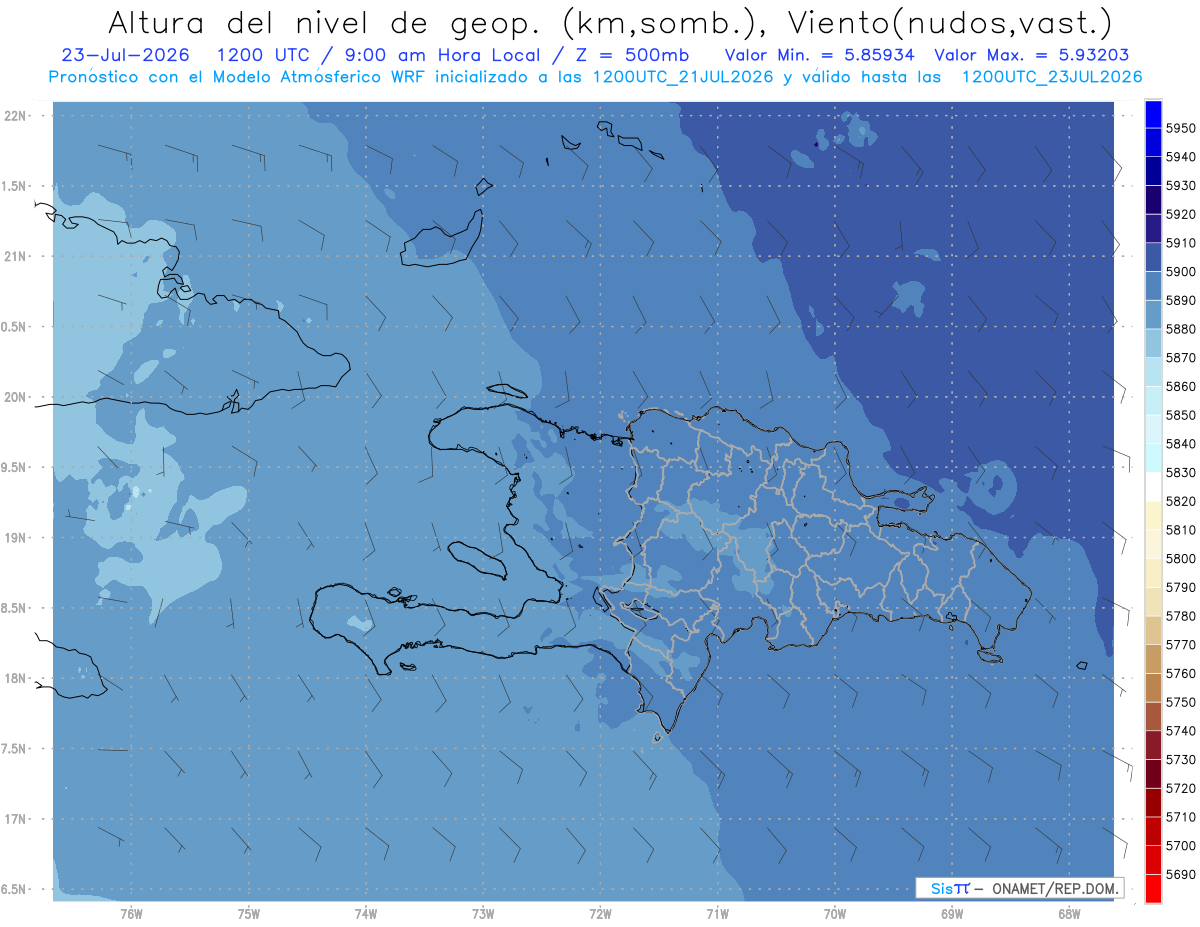Click the '74W' longitude label
The image size is (1200, 927).
point(366,913)
